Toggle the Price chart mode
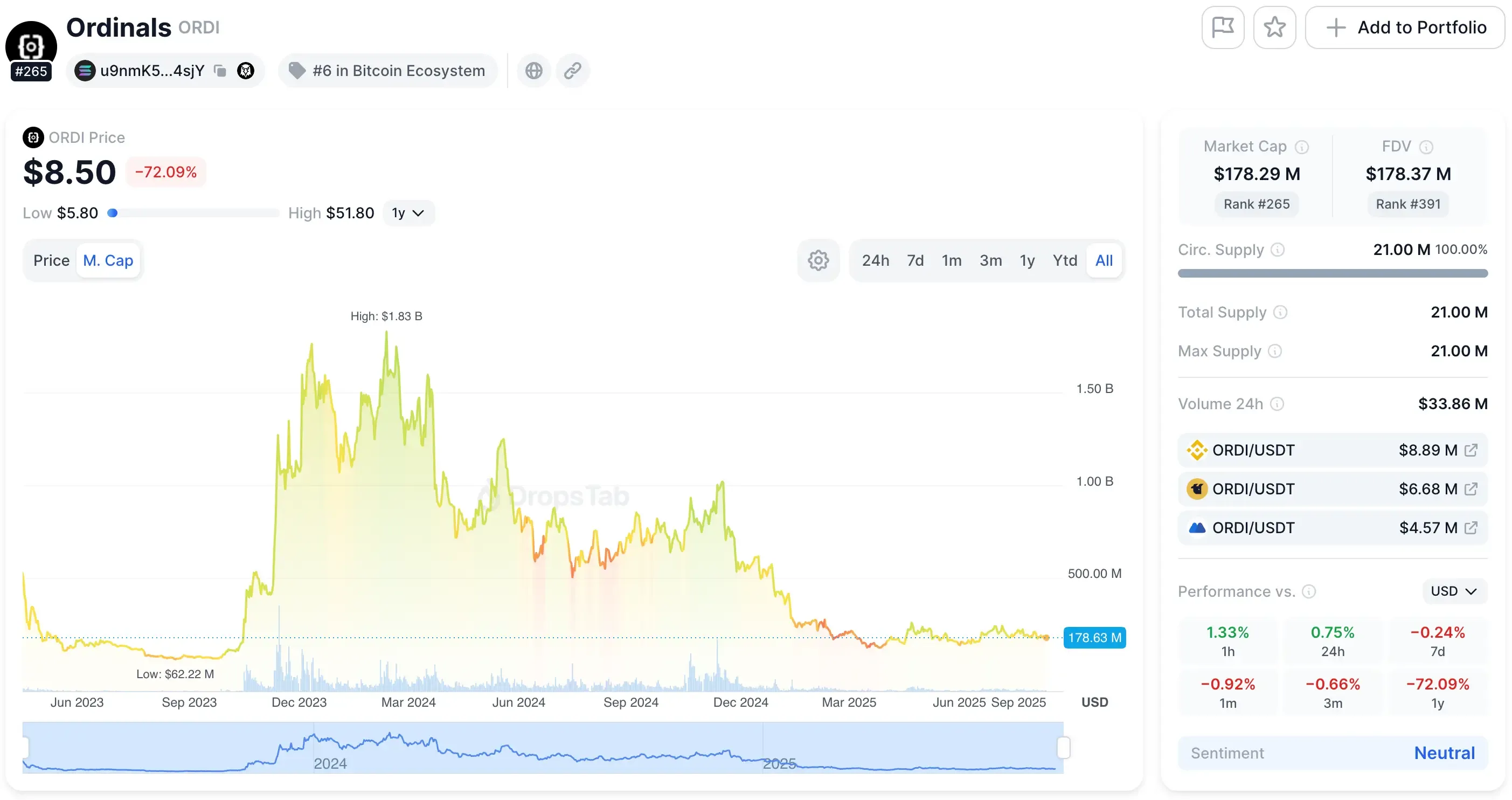The height and width of the screenshot is (800, 1512). [x=51, y=260]
